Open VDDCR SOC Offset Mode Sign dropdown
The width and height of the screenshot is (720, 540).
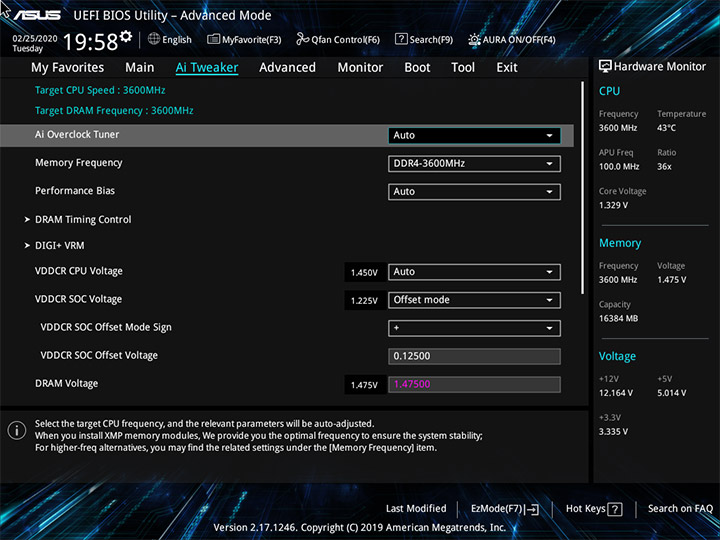(x=474, y=328)
